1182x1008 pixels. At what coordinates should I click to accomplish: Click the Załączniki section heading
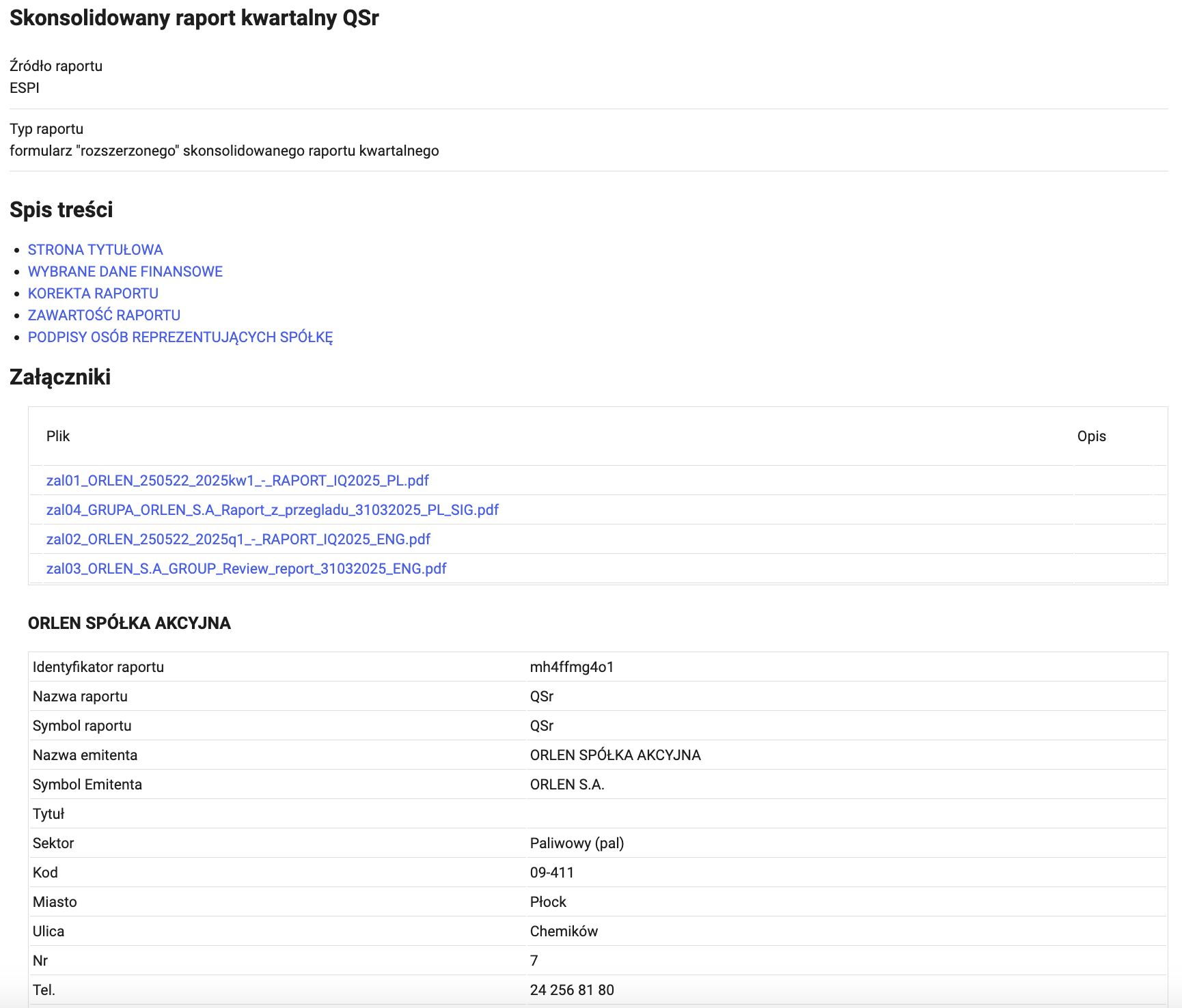pos(60,377)
